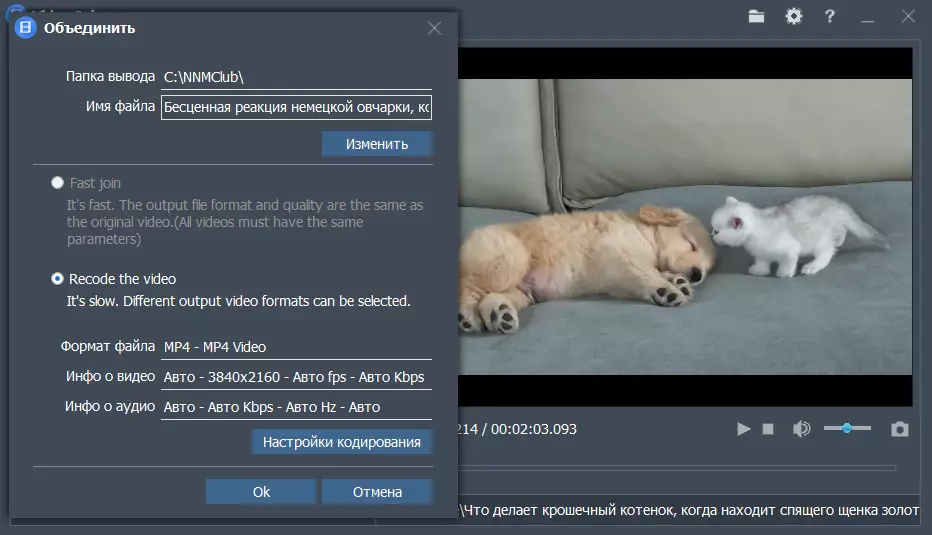Click the Инфо о видео value field

coord(296,377)
